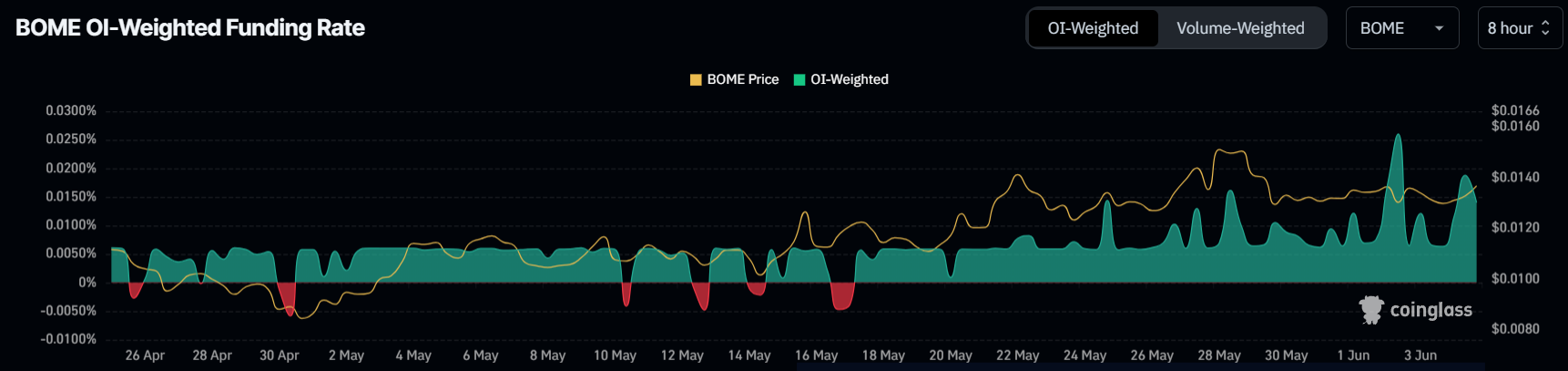This screenshot has height=371, width=1568.
Task: Click the 0.0250% funding rate axis label
Action: (71, 139)
